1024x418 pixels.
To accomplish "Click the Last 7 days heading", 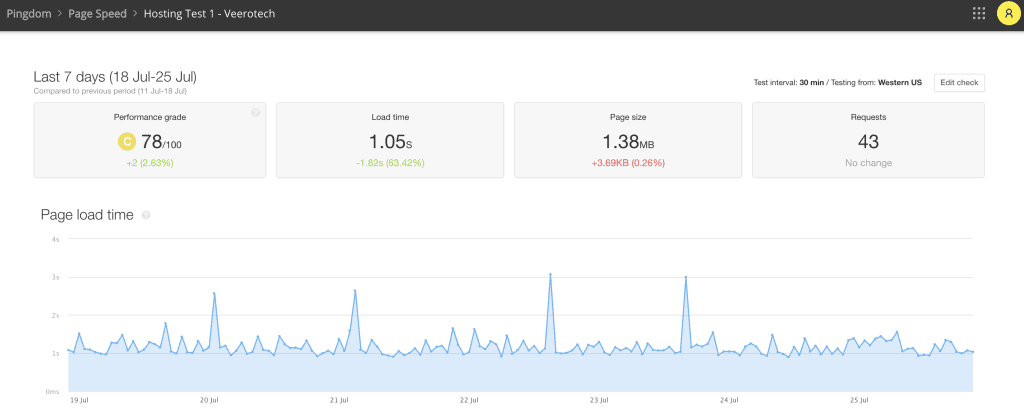I will pyautogui.click(x=115, y=76).
